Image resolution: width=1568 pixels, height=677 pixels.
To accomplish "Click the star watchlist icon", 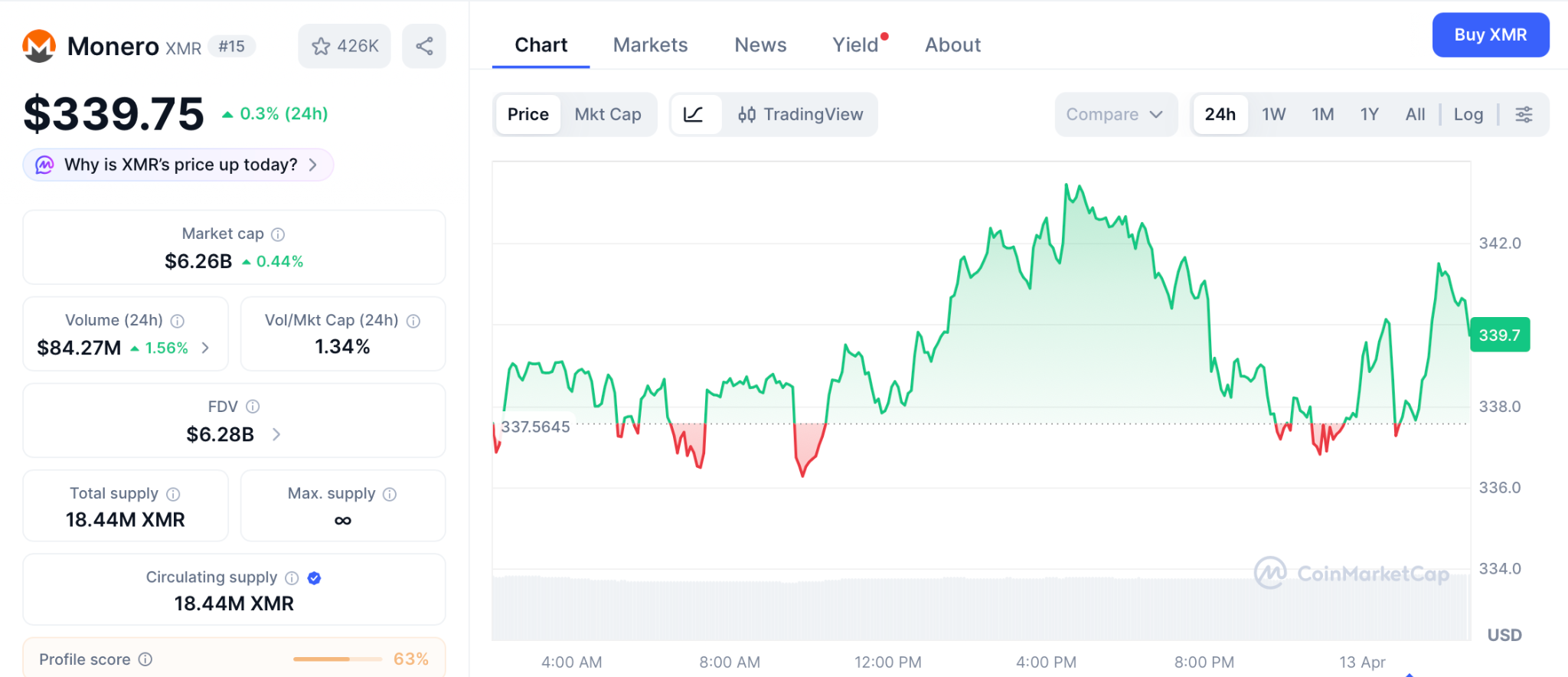I will [x=321, y=47].
